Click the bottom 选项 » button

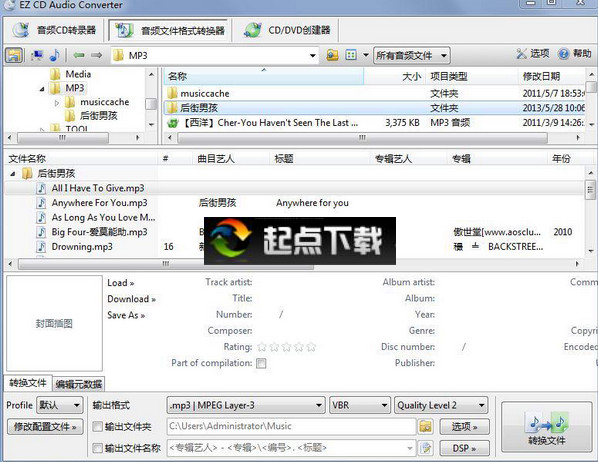(x=465, y=427)
